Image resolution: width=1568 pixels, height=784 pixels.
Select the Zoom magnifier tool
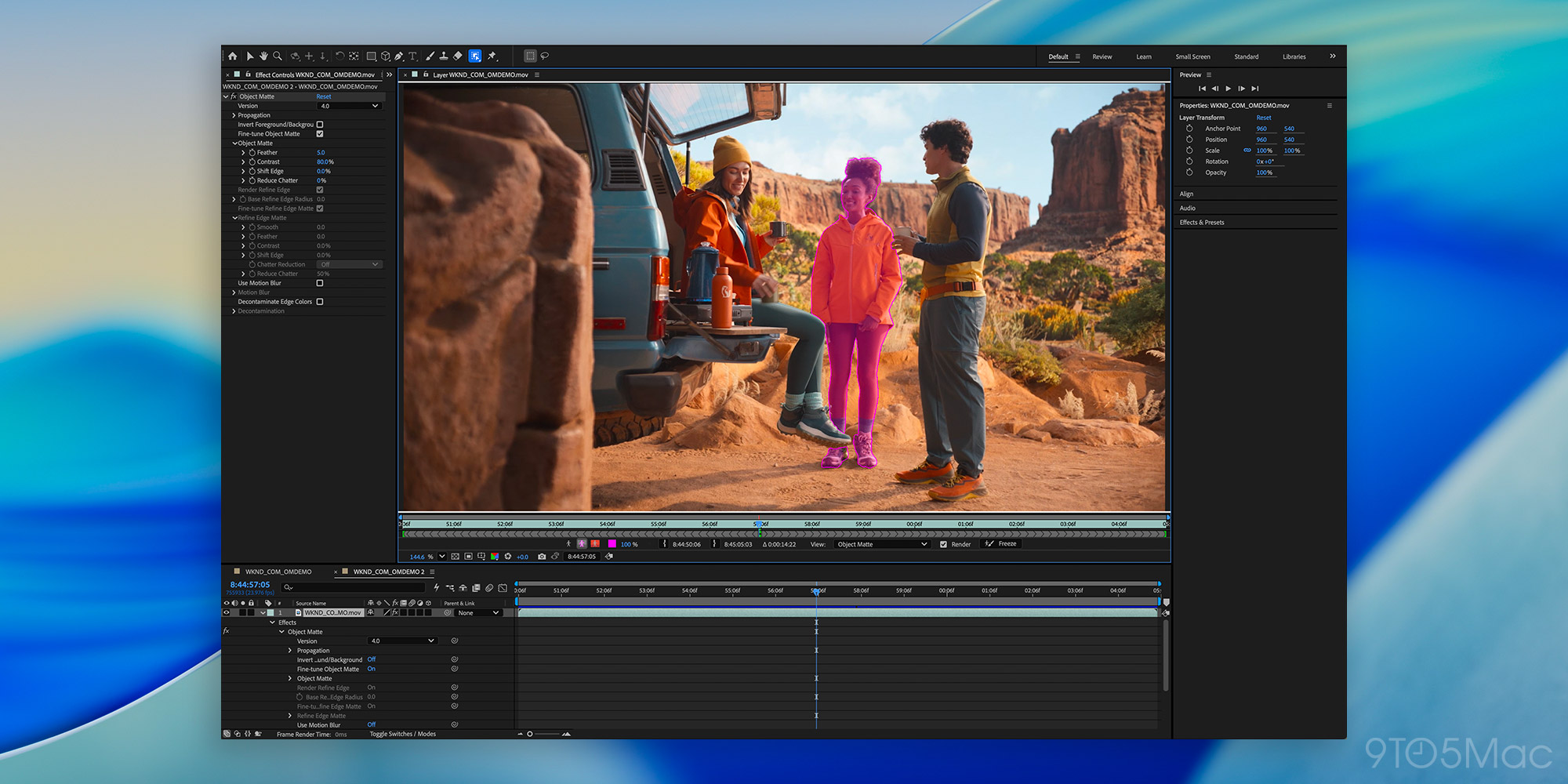(x=278, y=56)
